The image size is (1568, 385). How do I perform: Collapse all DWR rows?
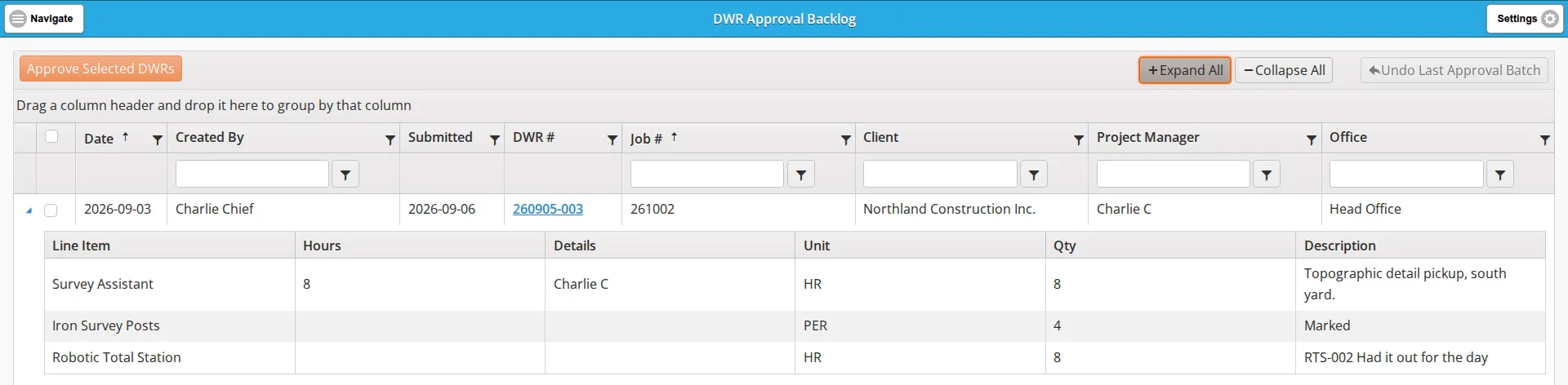click(1284, 70)
